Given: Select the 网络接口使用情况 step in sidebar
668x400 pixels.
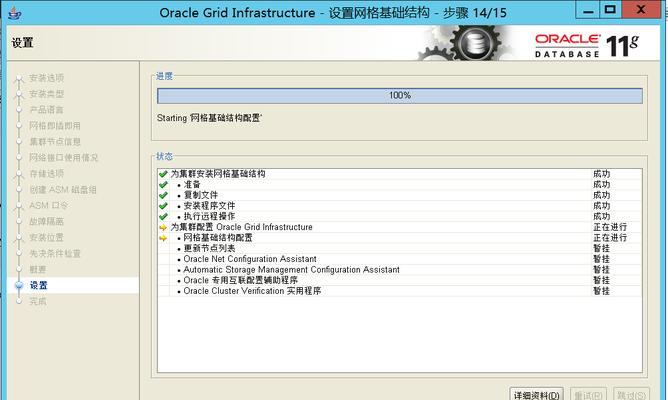Looking at the screenshot, I should (x=63, y=158).
